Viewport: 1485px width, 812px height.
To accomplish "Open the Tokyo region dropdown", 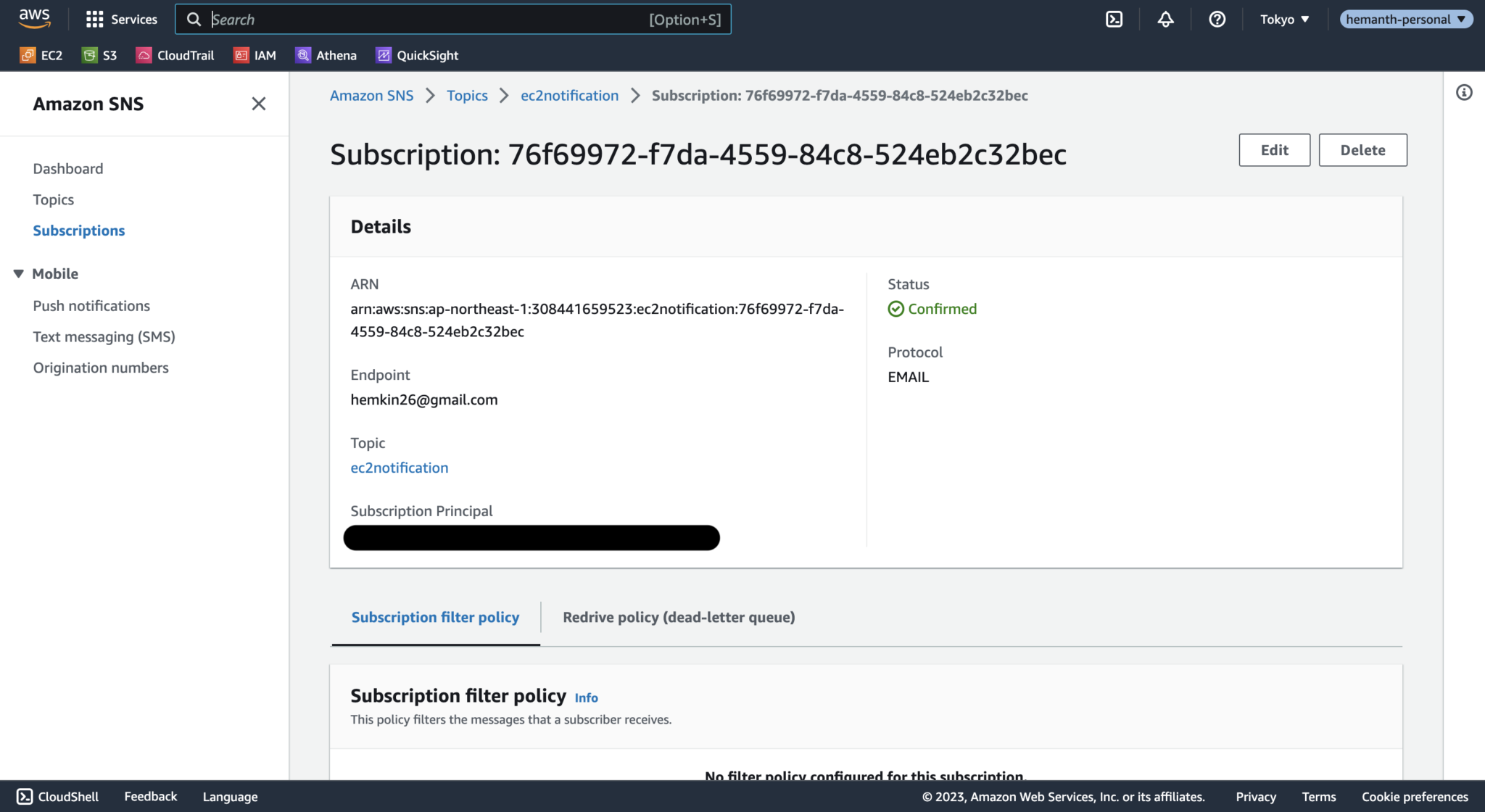I will (1284, 19).
